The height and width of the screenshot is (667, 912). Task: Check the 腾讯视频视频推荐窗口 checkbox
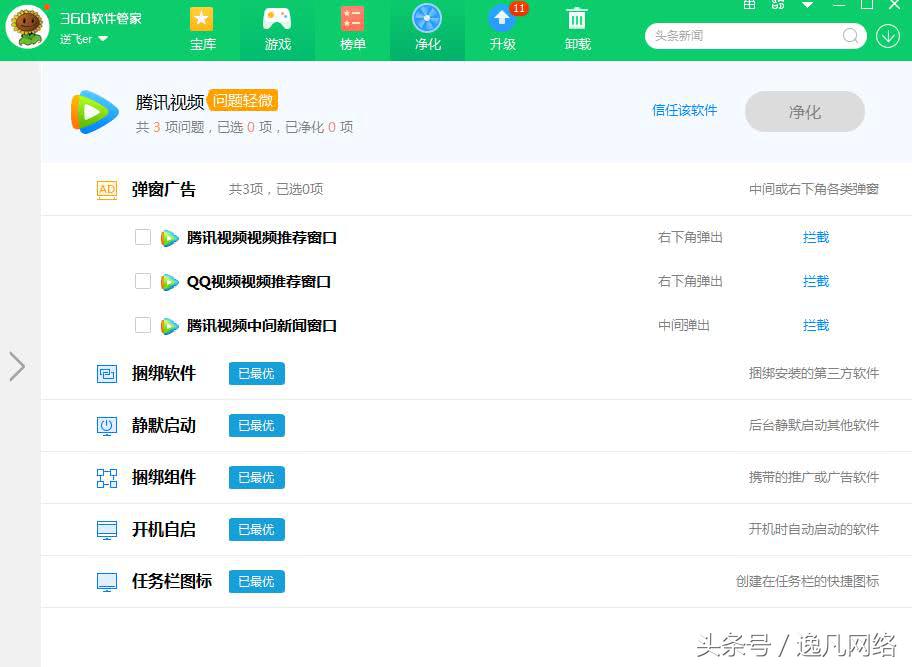(x=143, y=237)
